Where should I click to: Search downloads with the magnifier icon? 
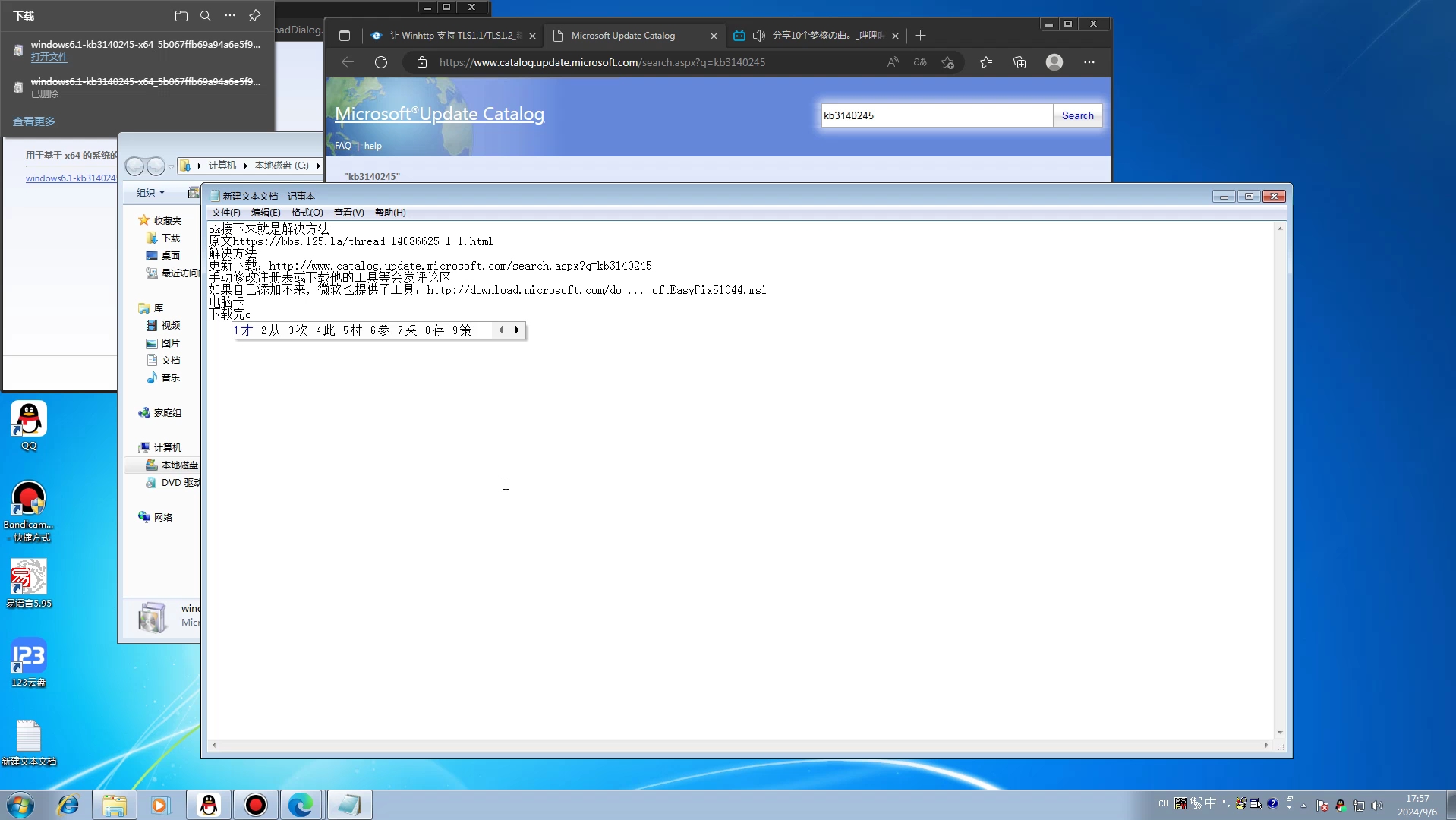[206, 15]
